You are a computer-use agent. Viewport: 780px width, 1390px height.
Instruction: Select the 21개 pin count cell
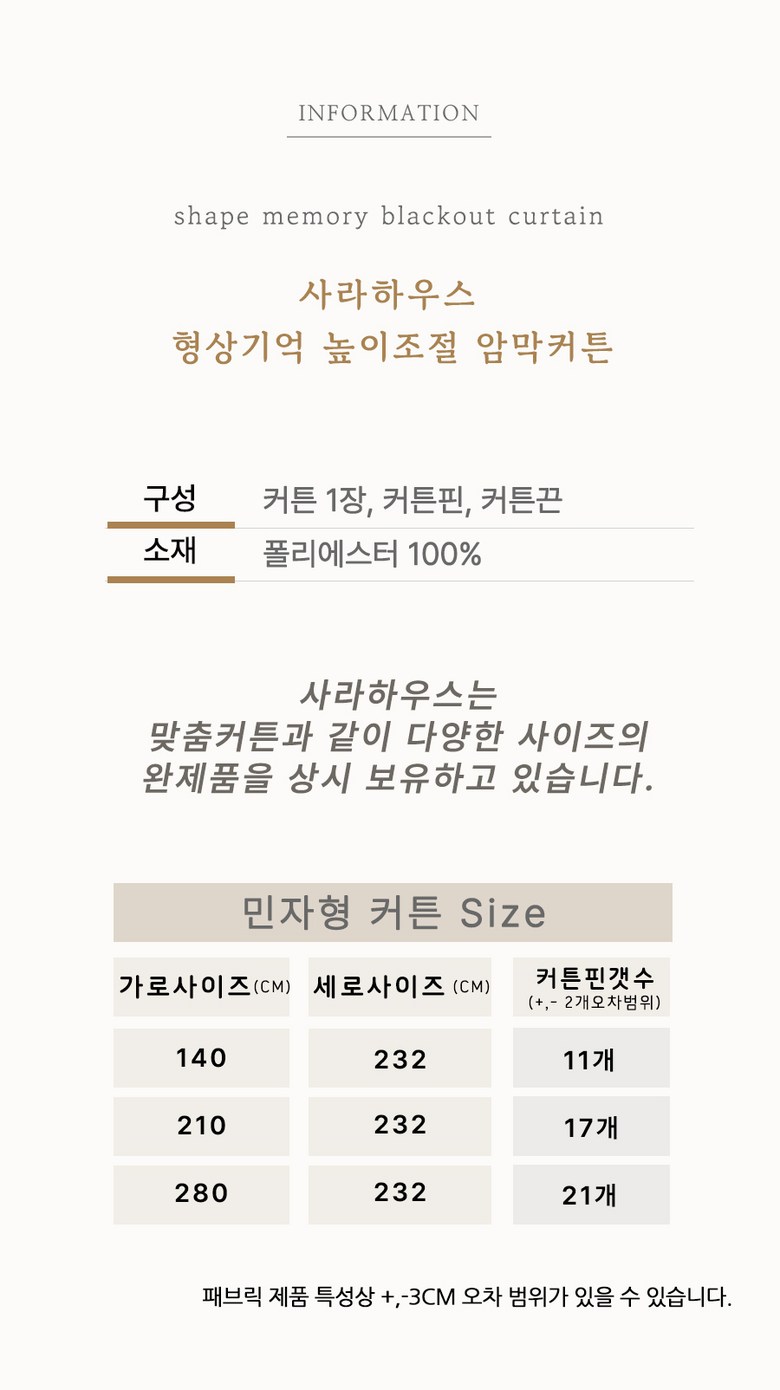pyautogui.click(x=591, y=1194)
